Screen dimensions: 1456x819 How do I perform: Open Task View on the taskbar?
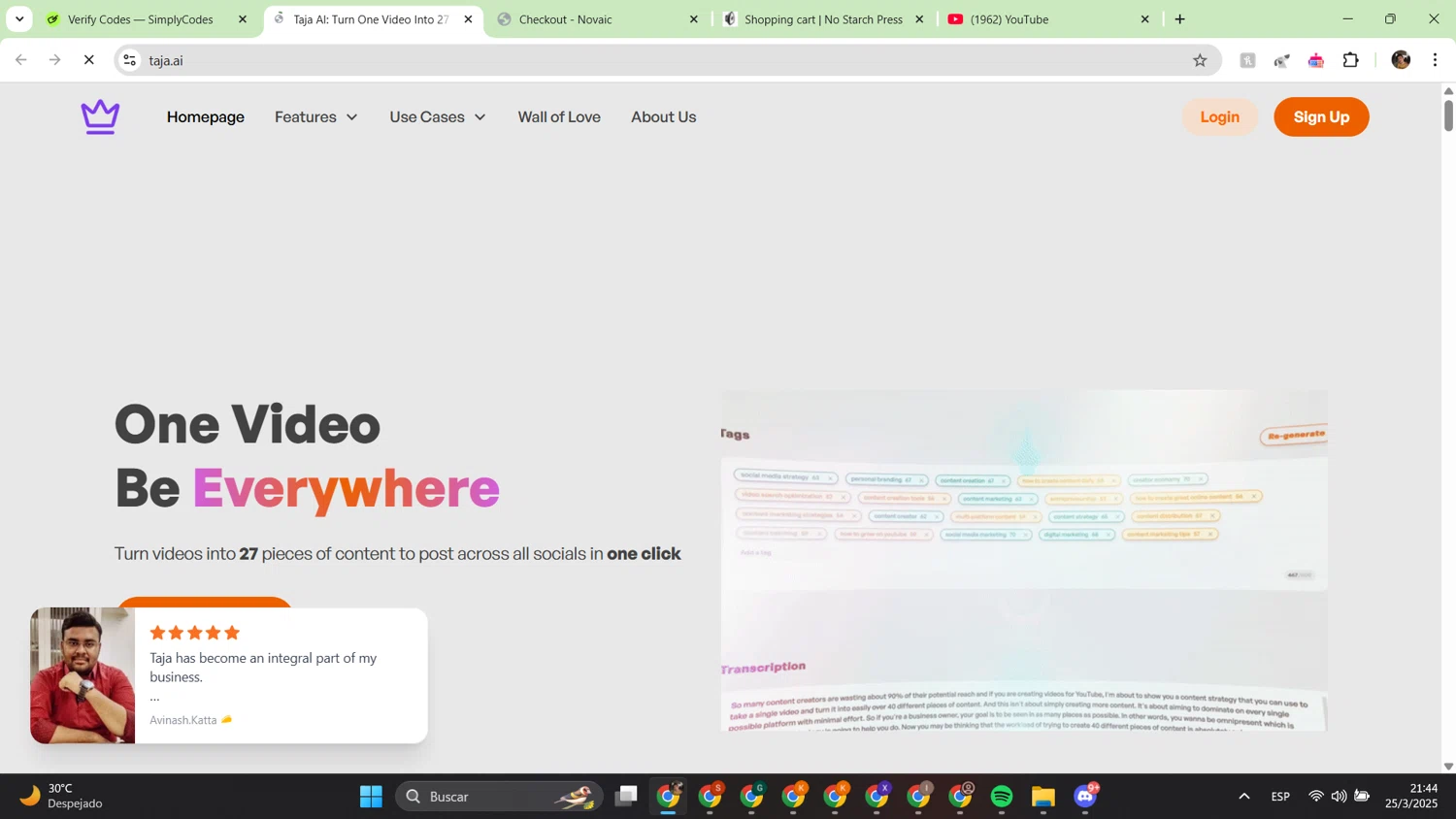pos(627,797)
